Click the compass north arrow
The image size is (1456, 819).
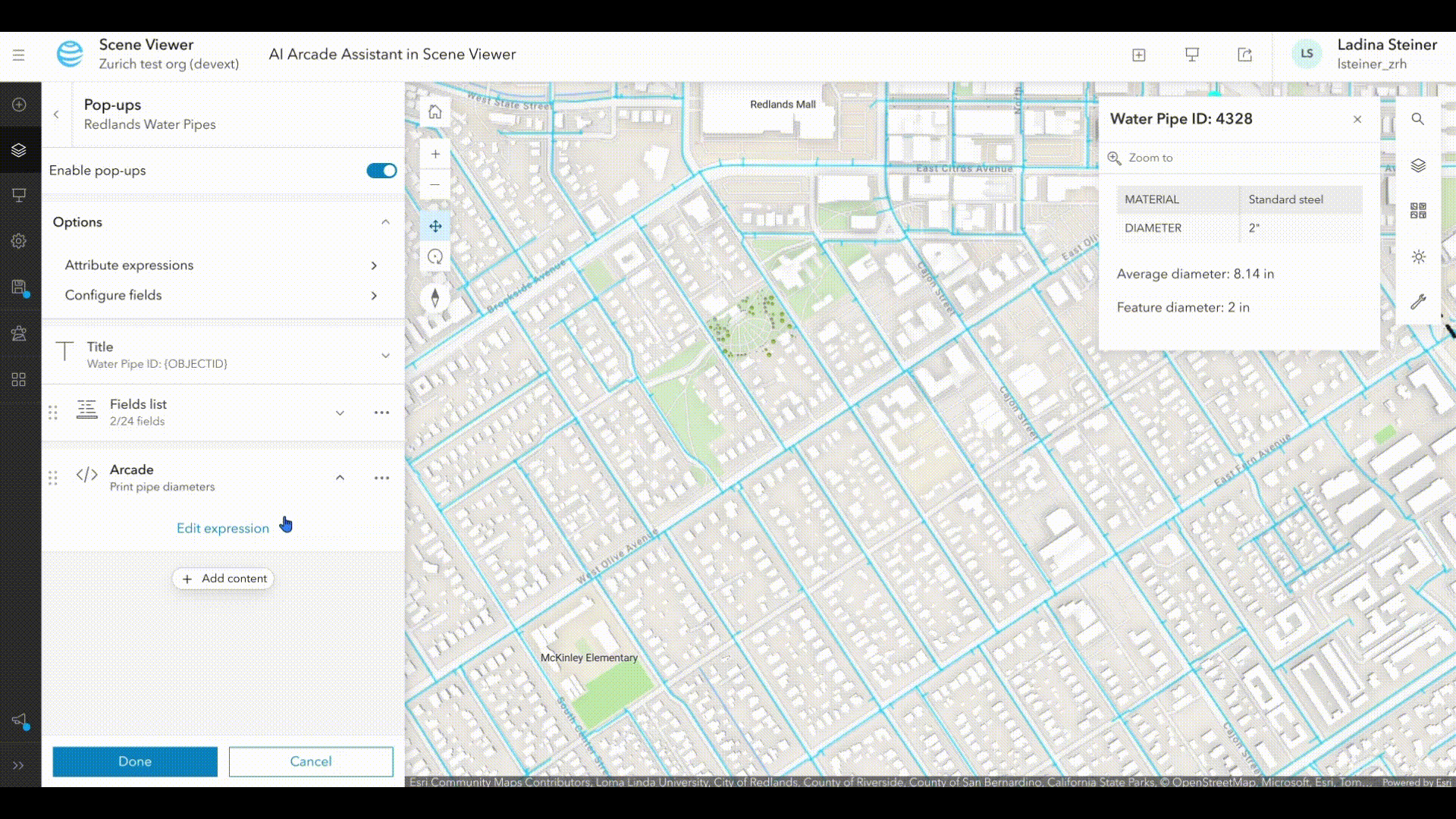[435, 298]
